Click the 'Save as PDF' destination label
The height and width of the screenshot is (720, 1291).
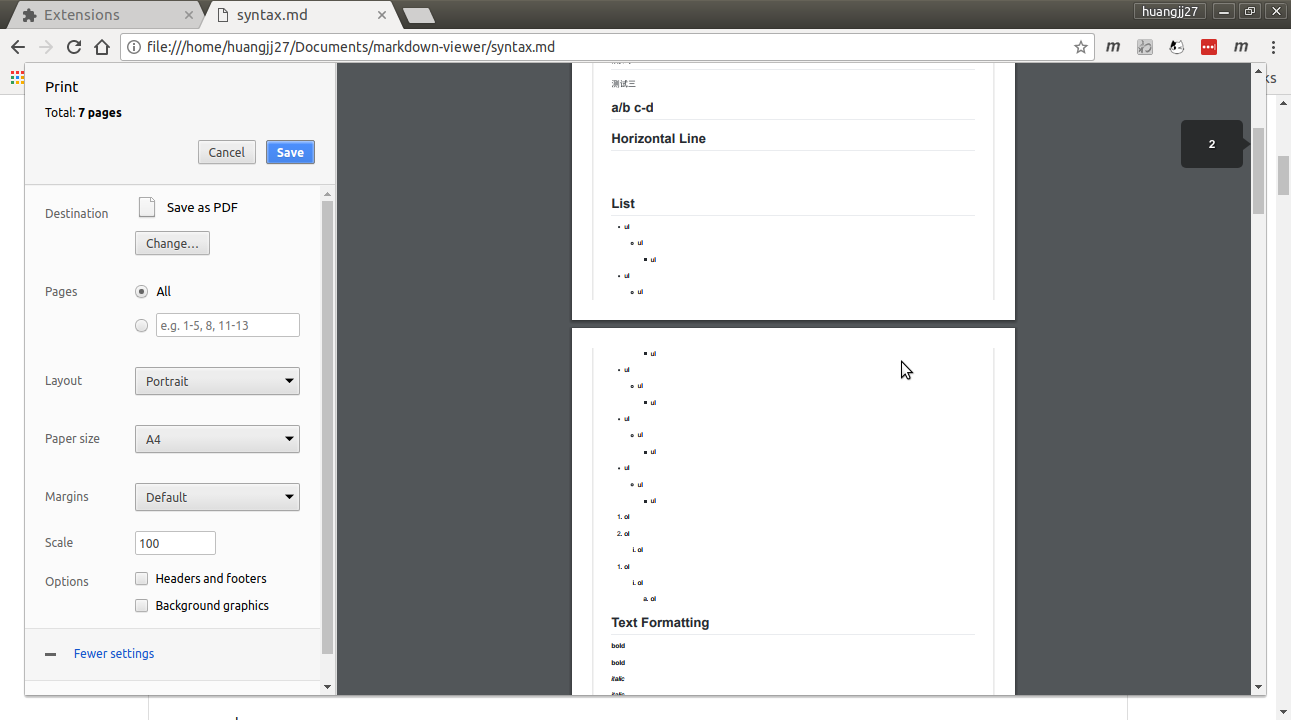[x=202, y=208]
